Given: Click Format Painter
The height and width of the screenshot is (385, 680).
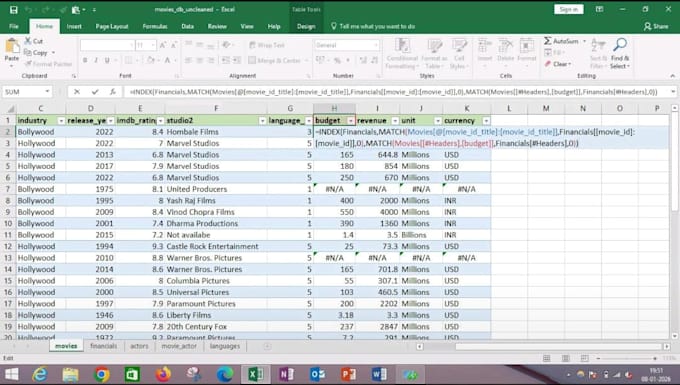Looking at the screenshot, I should point(48,64).
